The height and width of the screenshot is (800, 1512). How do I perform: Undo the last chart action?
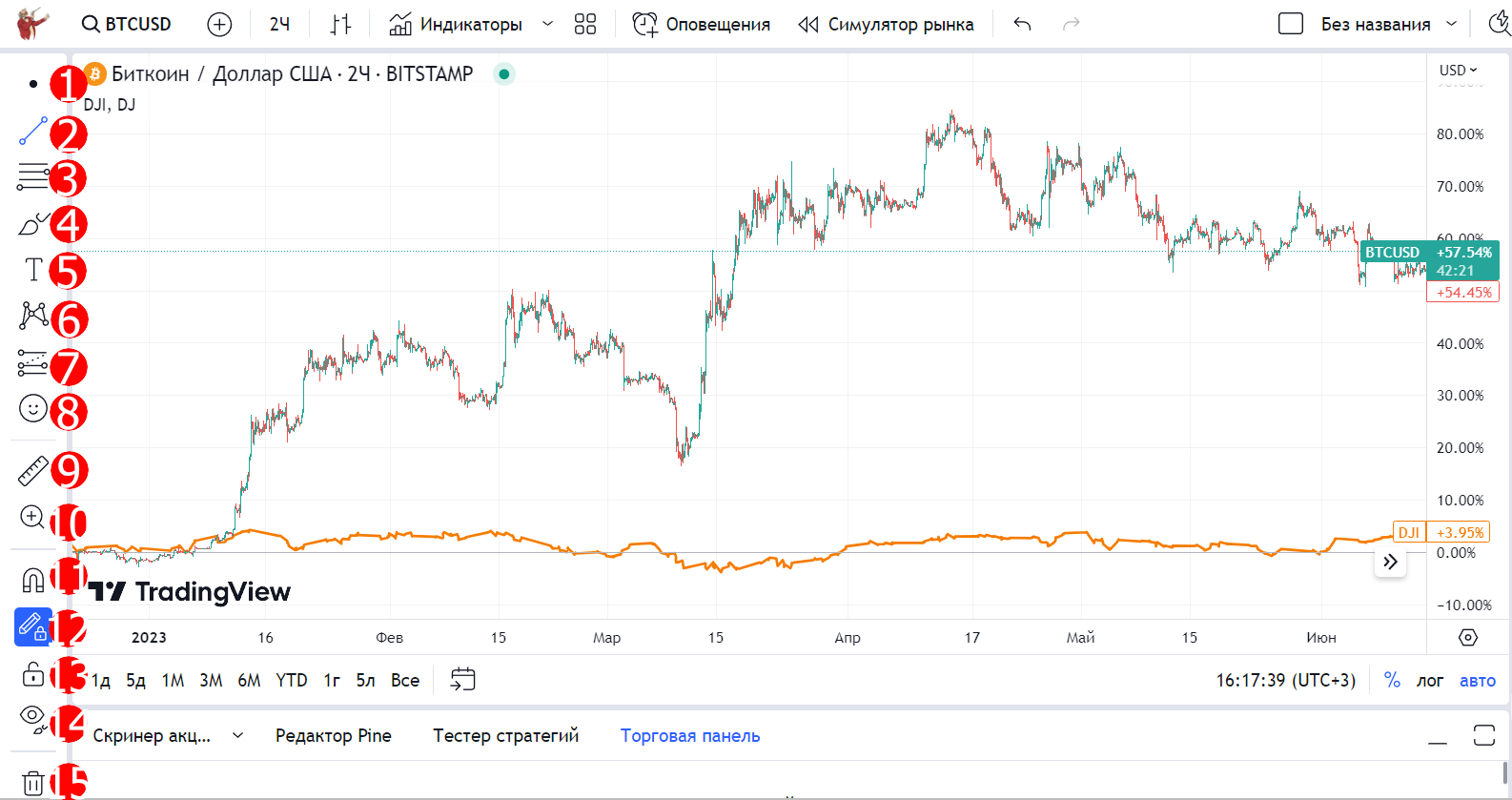[1022, 24]
